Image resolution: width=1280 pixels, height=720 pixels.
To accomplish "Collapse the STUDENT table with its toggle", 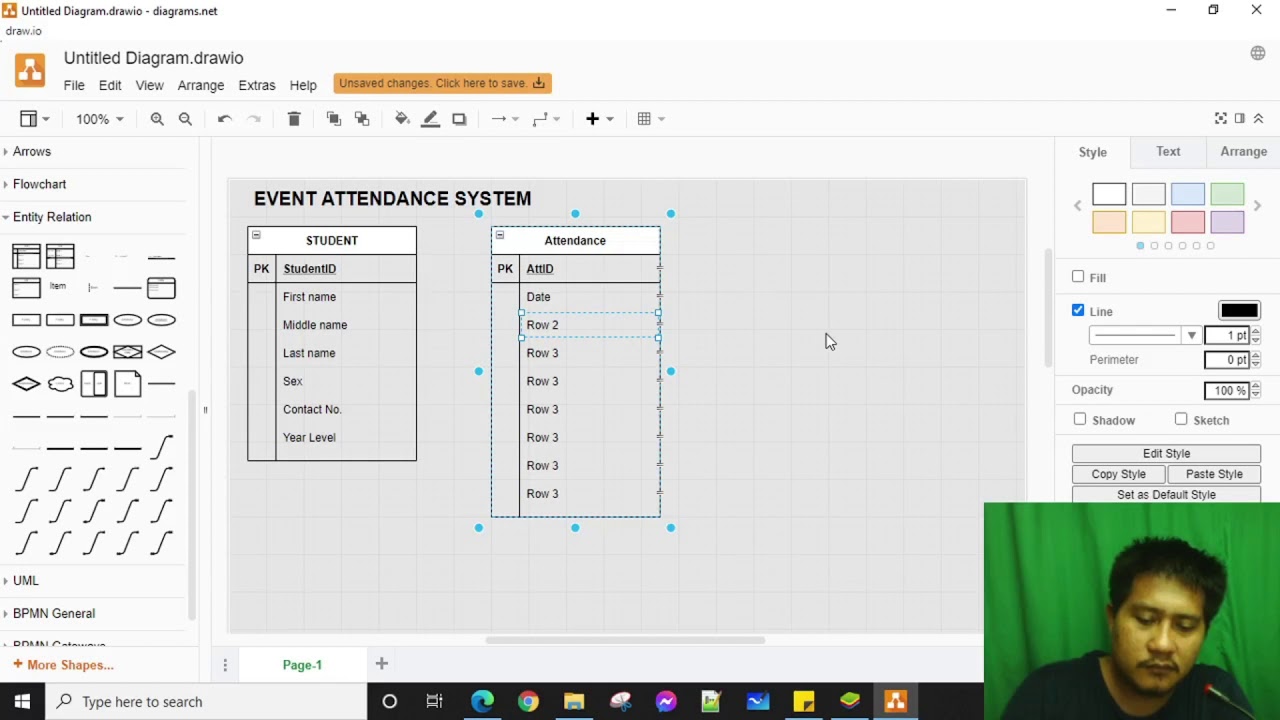I will point(256,235).
